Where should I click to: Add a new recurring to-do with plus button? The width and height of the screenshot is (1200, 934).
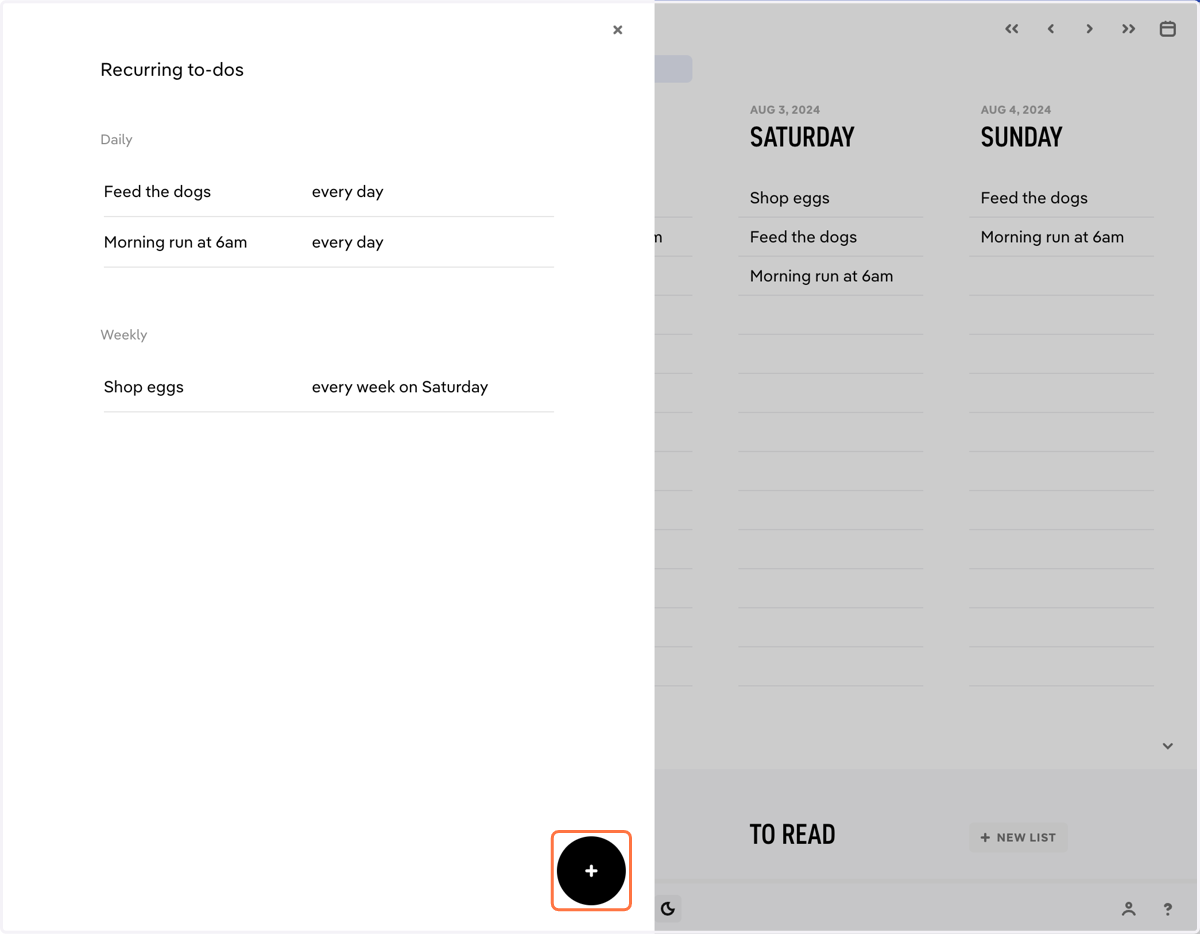click(591, 871)
